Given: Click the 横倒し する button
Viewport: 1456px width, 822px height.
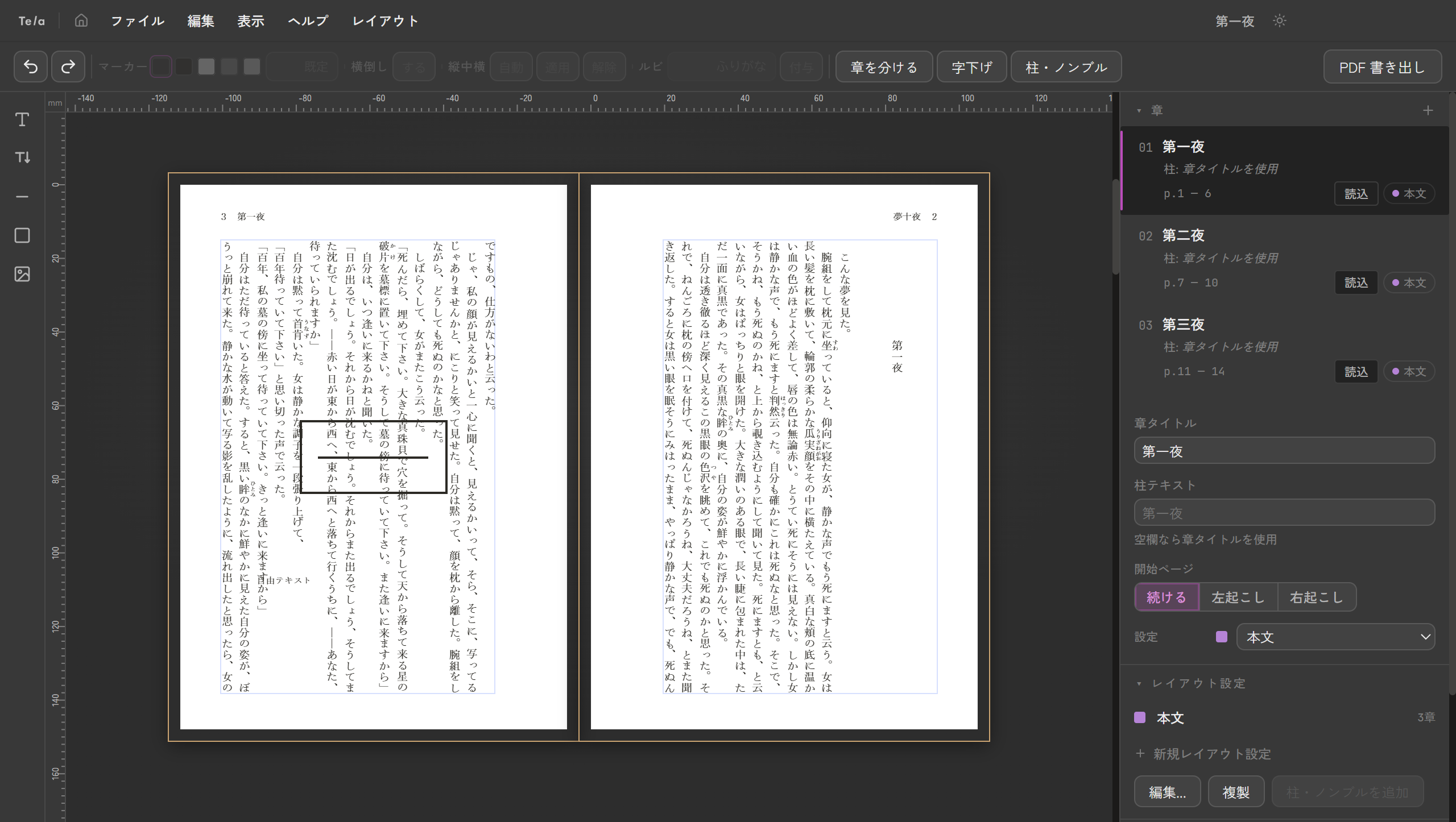Looking at the screenshot, I should [414, 67].
